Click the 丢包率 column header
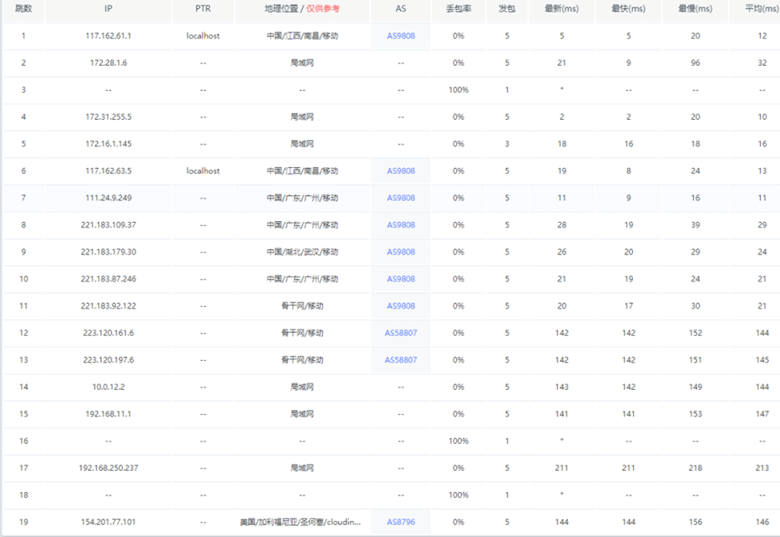Image resolution: width=780 pixels, height=537 pixels. pos(458,9)
